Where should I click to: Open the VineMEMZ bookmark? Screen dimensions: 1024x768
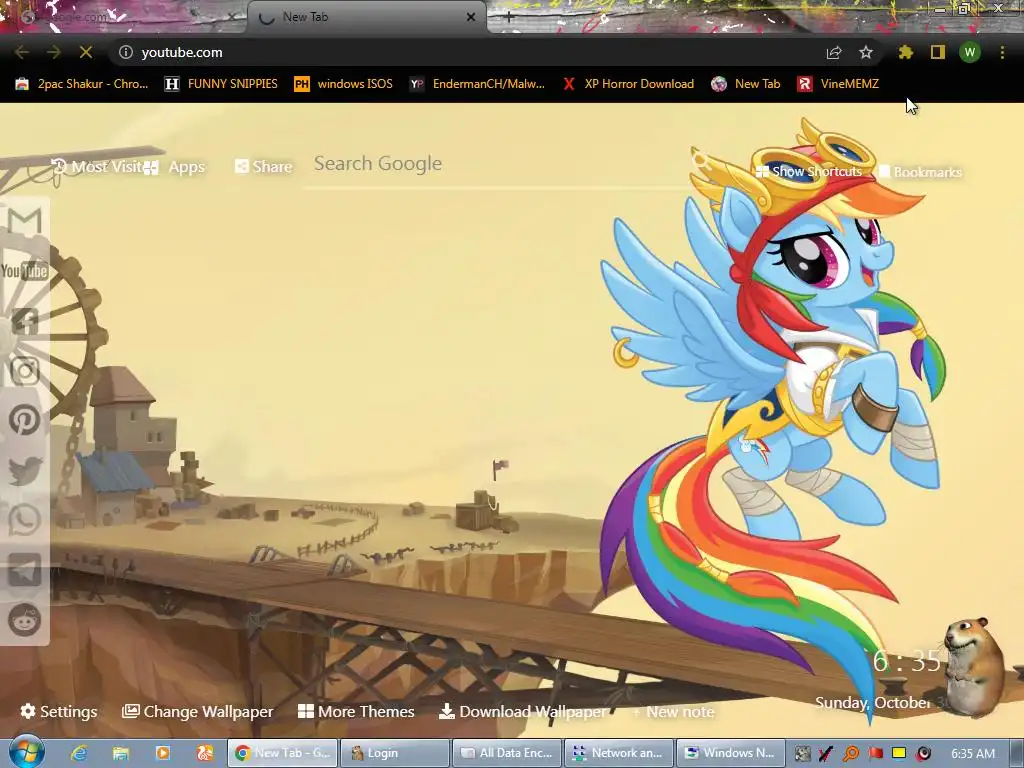pyautogui.click(x=839, y=84)
